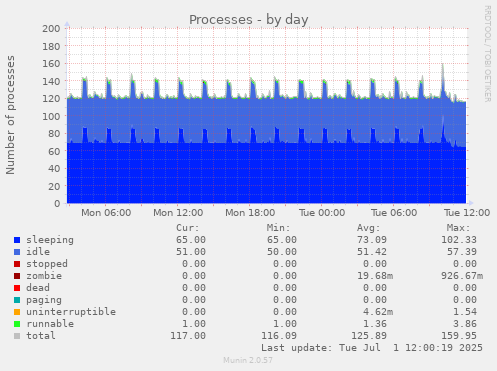Click the idle legend color swatch

(x=17, y=252)
